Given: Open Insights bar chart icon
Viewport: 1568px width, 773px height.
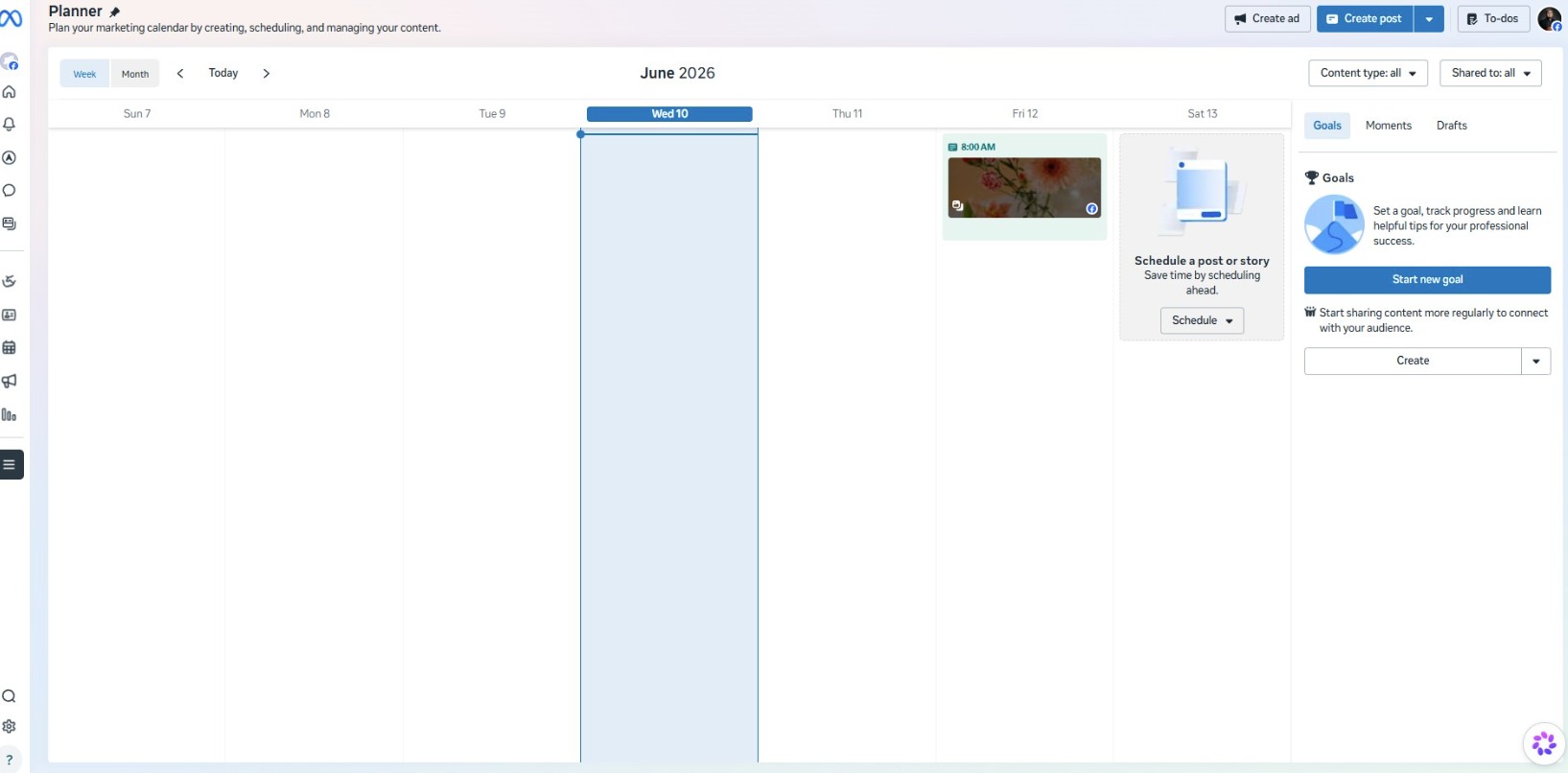Looking at the screenshot, I should coord(10,414).
